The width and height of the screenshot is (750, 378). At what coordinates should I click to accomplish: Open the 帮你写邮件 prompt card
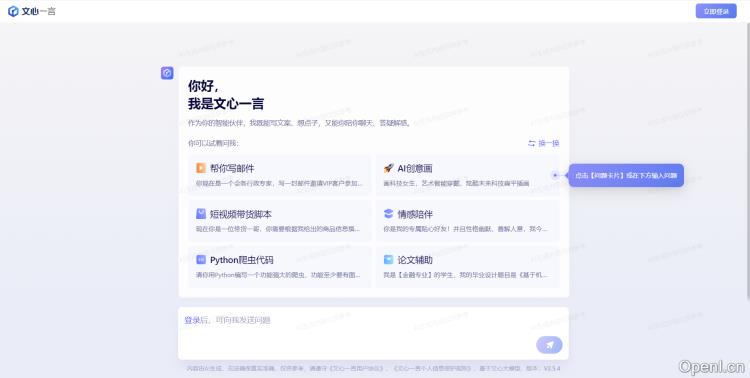tap(279, 175)
